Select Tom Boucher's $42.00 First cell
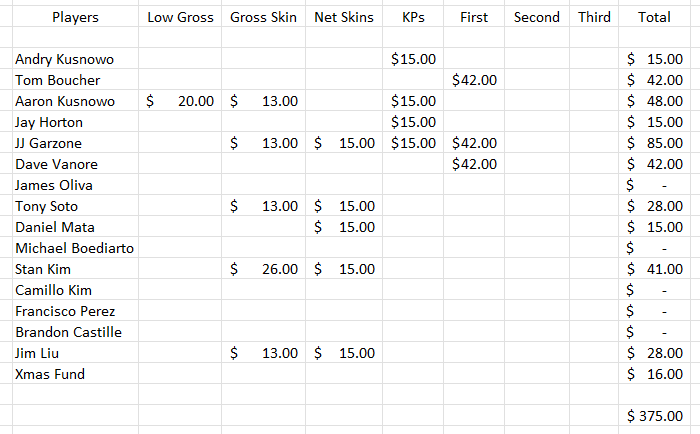 point(474,79)
